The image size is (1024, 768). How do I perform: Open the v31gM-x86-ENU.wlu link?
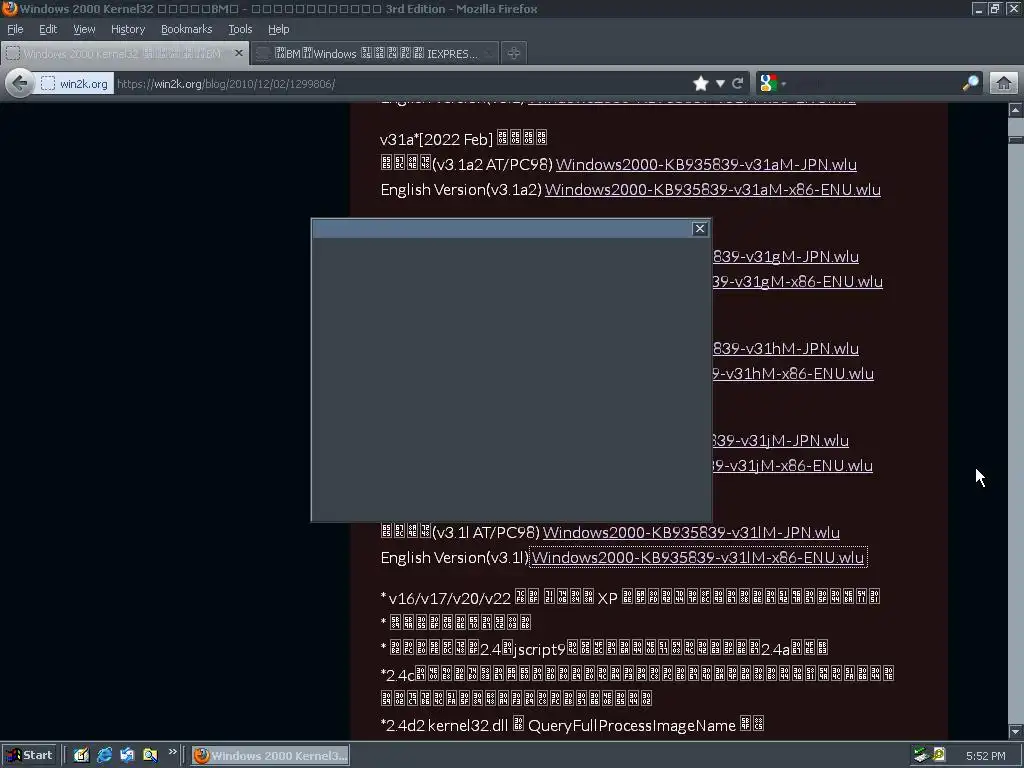(797, 282)
